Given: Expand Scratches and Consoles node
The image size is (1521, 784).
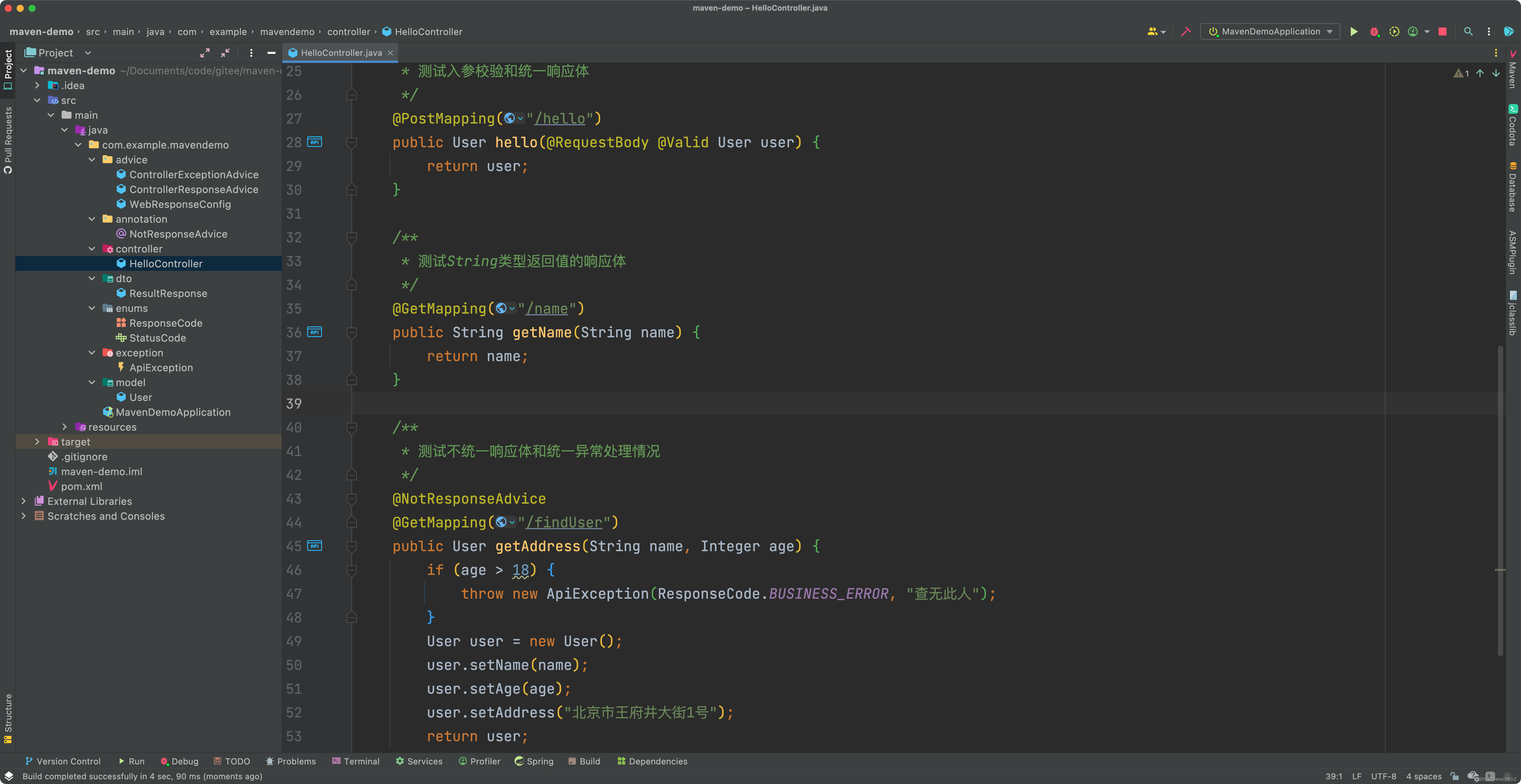Looking at the screenshot, I should coord(24,515).
